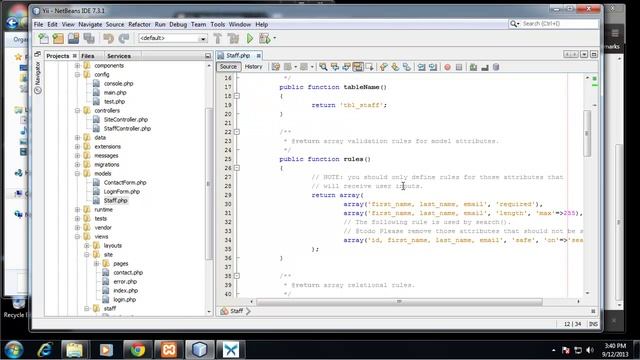
Task: Find Previous Occurrence editor icon
Action: pos(335,67)
